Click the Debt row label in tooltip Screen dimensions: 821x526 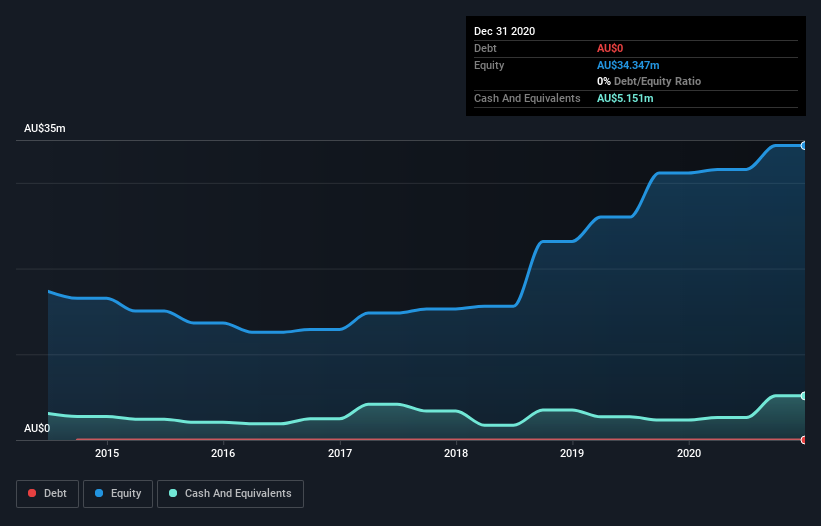[485, 48]
